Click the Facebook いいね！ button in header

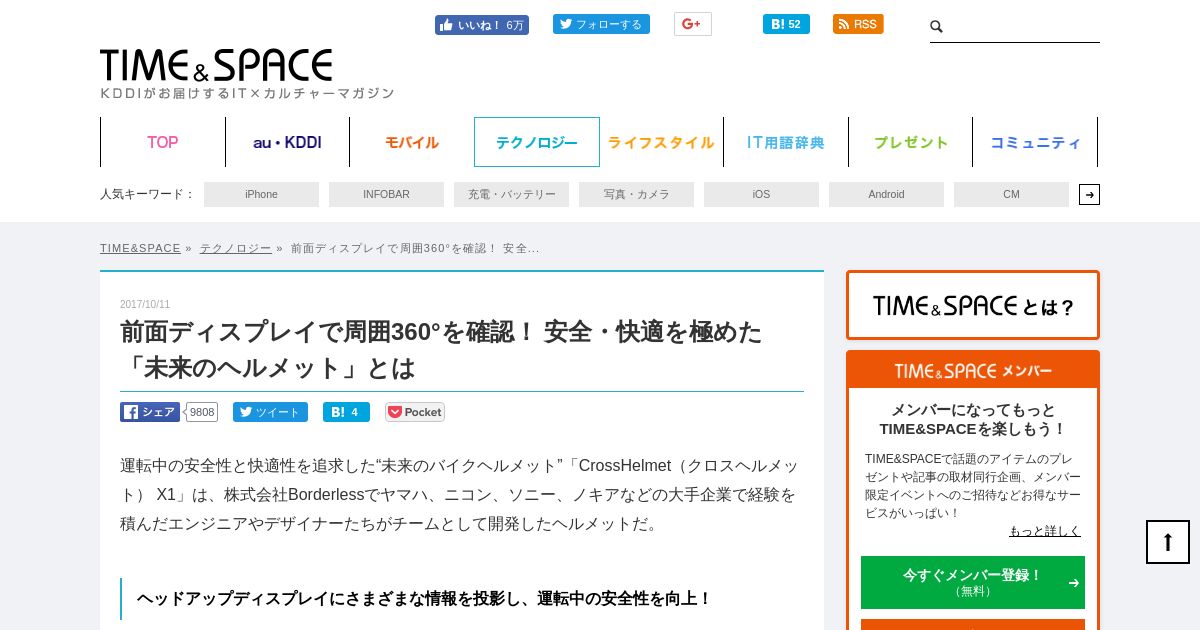click(x=482, y=25)
